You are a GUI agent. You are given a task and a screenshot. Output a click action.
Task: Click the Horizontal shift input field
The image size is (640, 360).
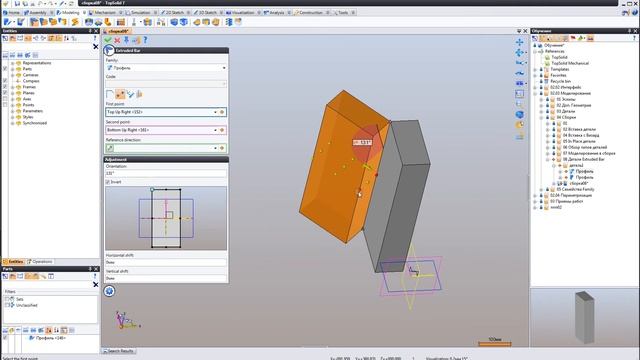[x=166, y=262]
